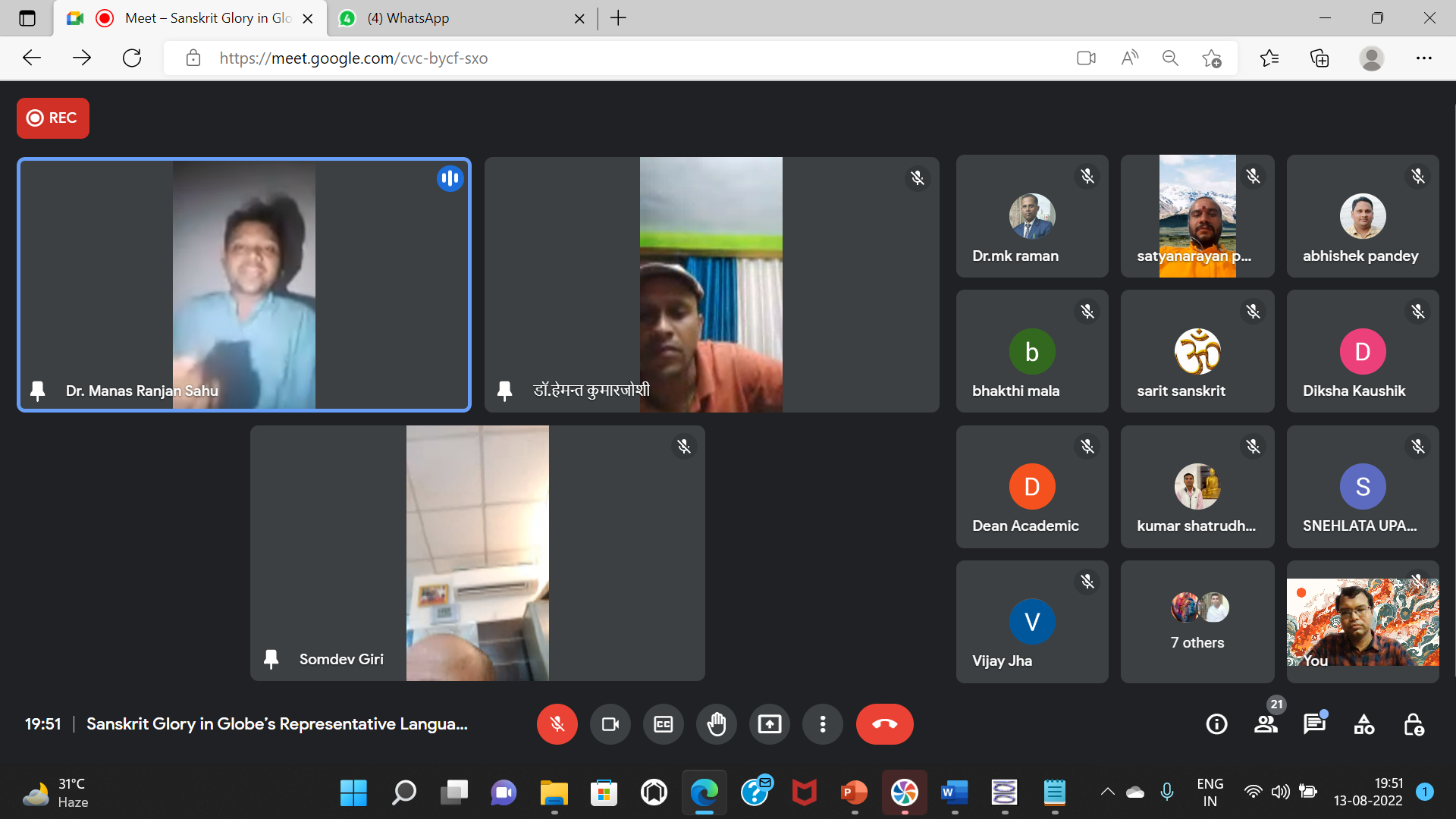Image resolution: width=1456 pixels, height=819 pixels.
Task: Click the browser address bar URL
Action: [x=353, y=58]
